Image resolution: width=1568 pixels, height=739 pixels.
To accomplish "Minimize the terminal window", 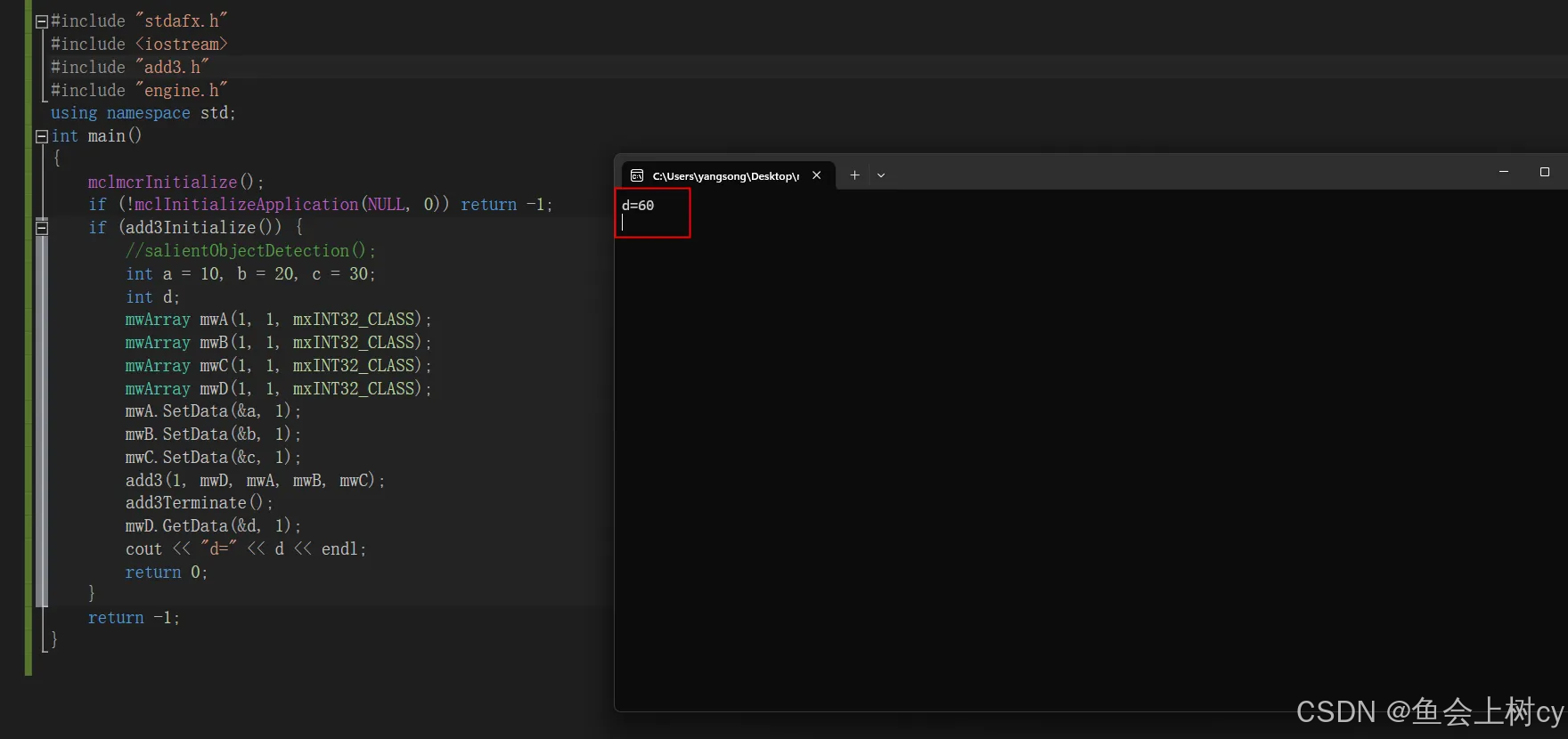I will click(x=1504, y=172).
